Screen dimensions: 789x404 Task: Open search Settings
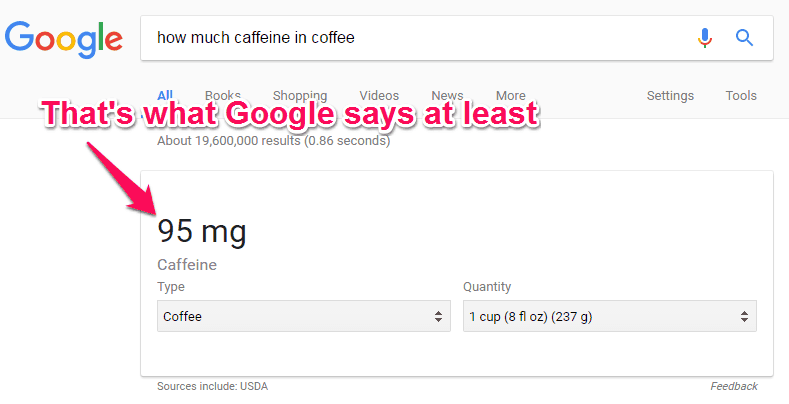pos(670,96)
